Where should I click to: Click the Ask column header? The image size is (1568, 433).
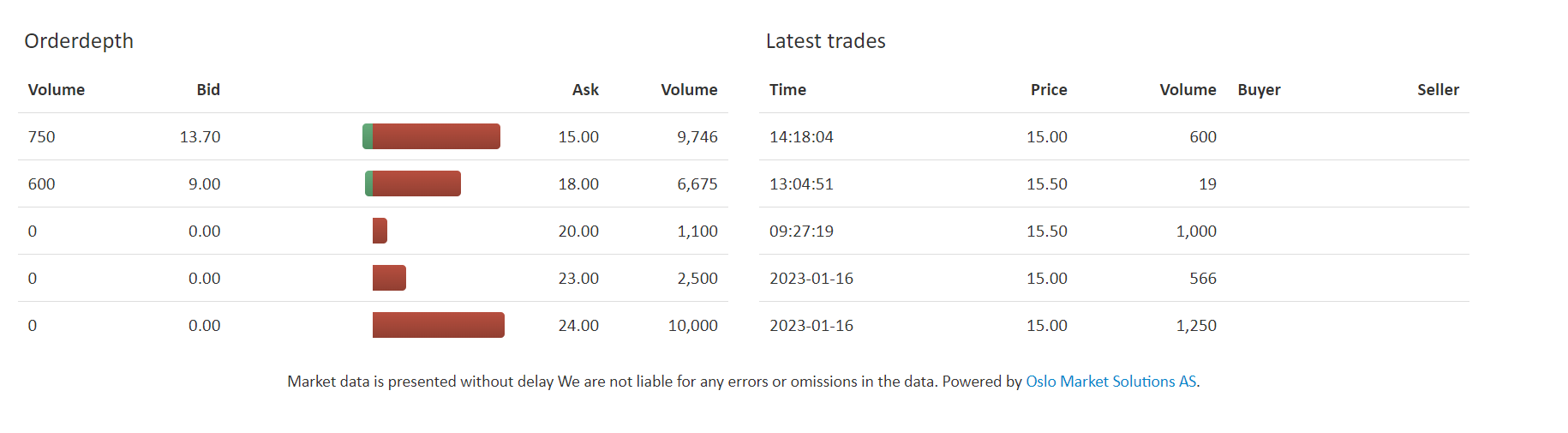pyautogui.click(x=585, y=90)
